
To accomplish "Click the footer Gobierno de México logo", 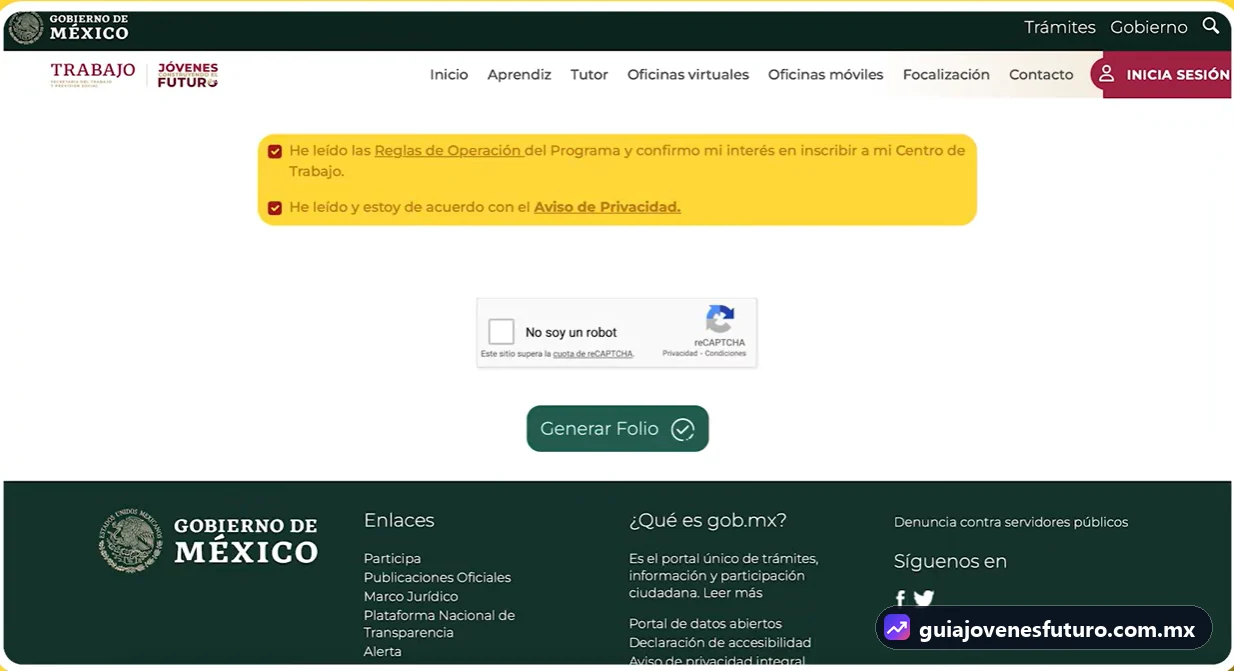I will pyautogui.click(x=208, y=540).
